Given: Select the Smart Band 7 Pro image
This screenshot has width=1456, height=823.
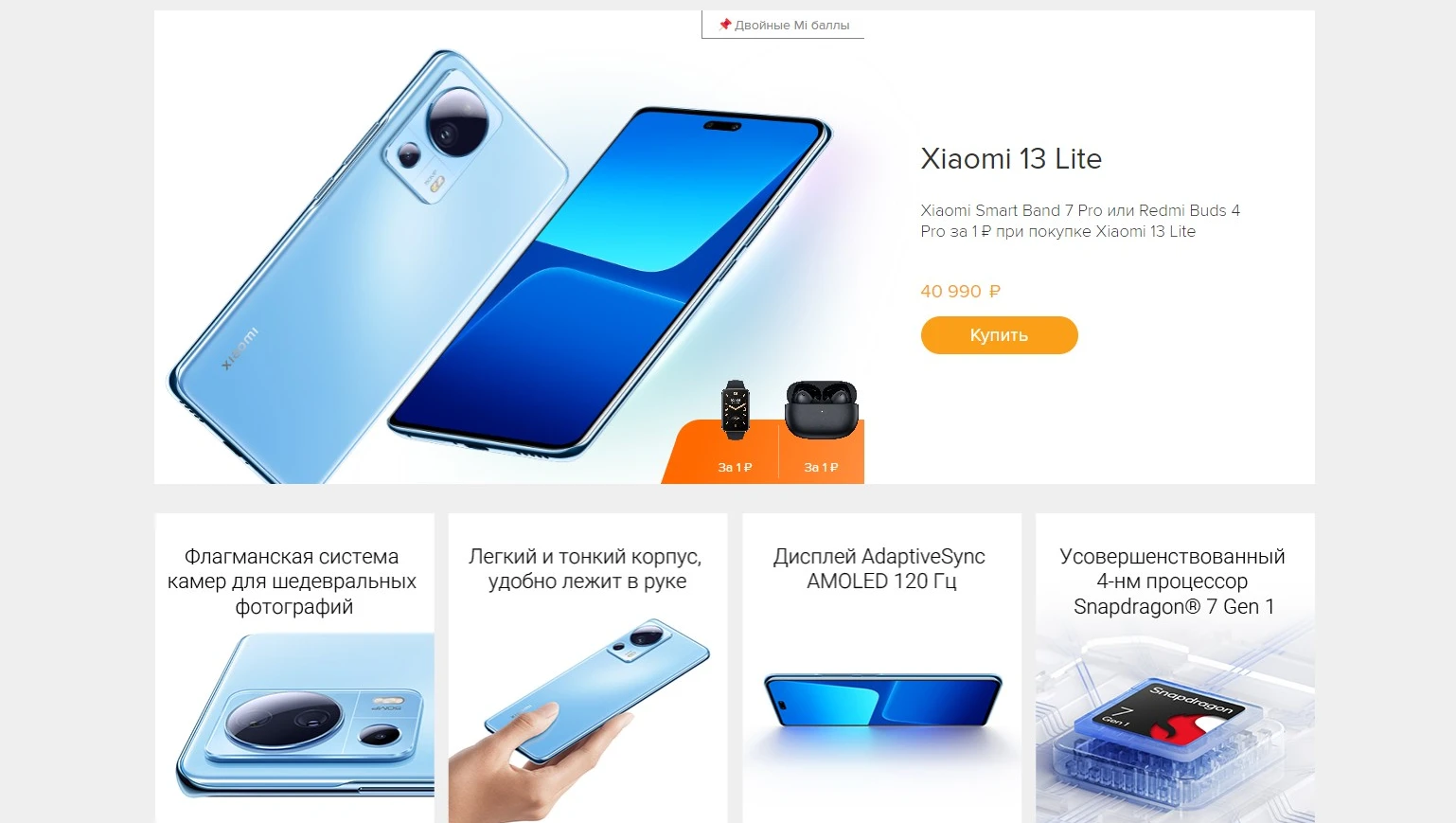Looking at the screenshot, I should pyautogui.click(x=736, y=410).
